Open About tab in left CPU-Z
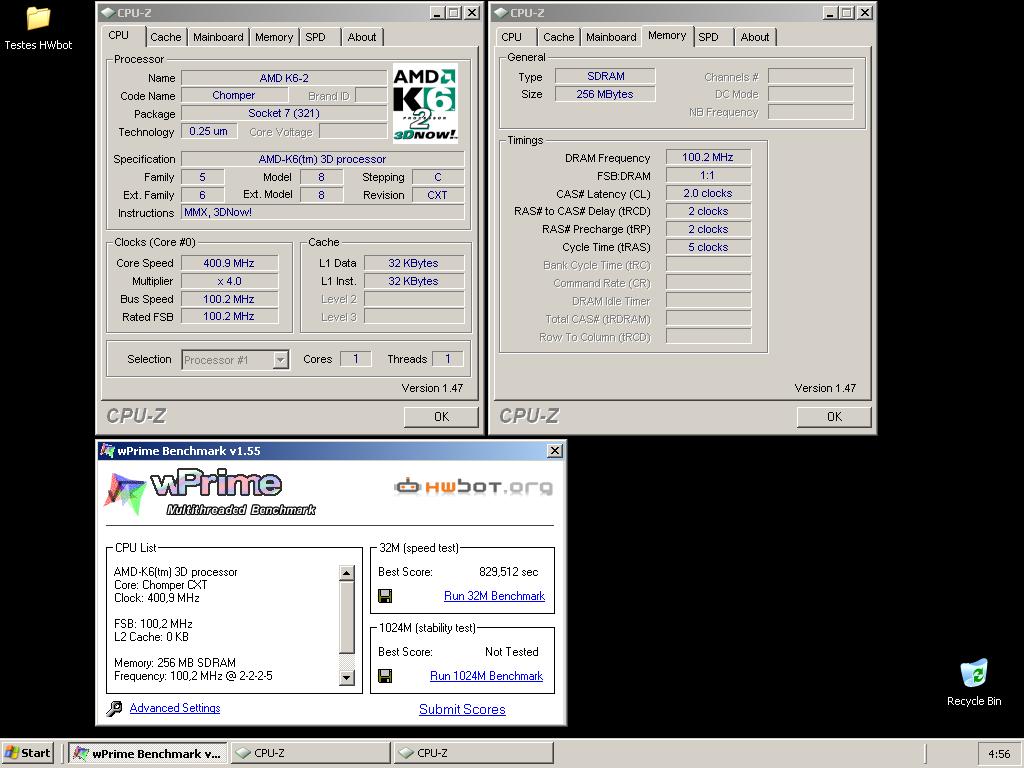 [x=362, y=37]
